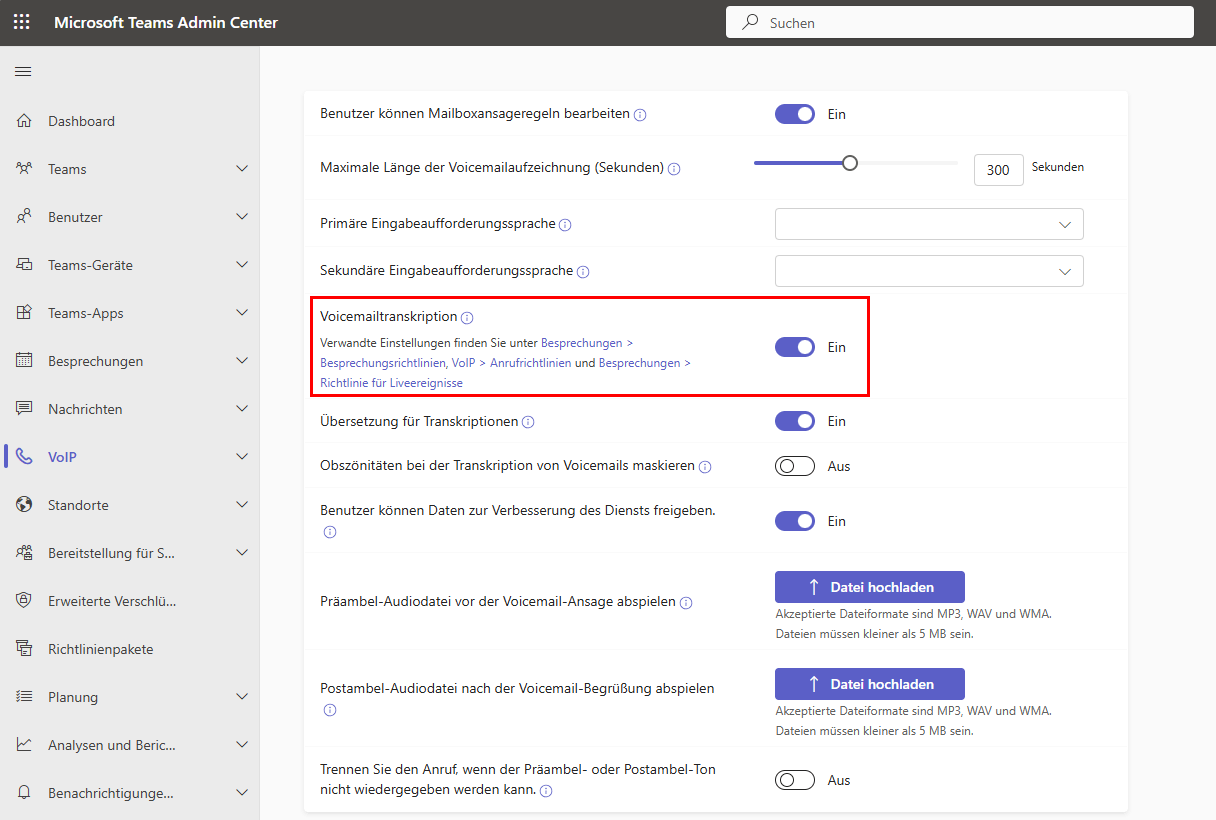Click the Teams-Geräte devices icon

click(x=25, y=265)
